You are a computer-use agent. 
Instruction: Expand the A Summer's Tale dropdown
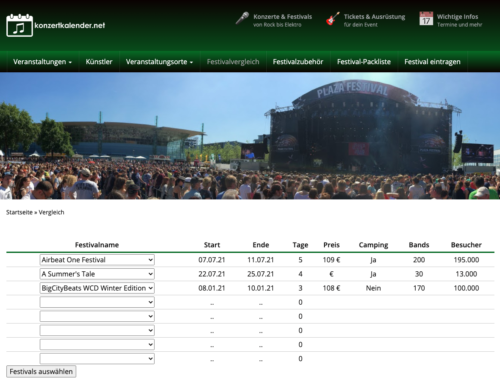click(97, 274)
